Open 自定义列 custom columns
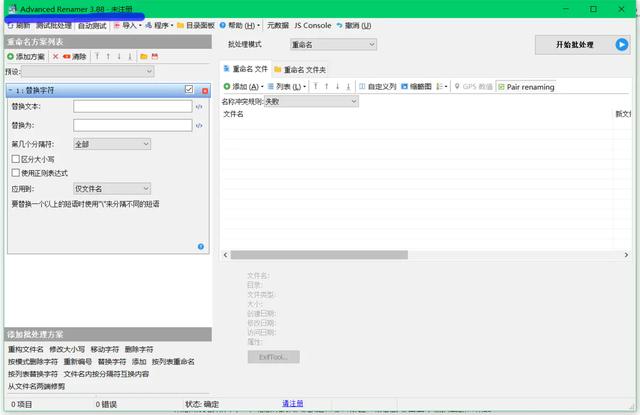 (378, 87)
